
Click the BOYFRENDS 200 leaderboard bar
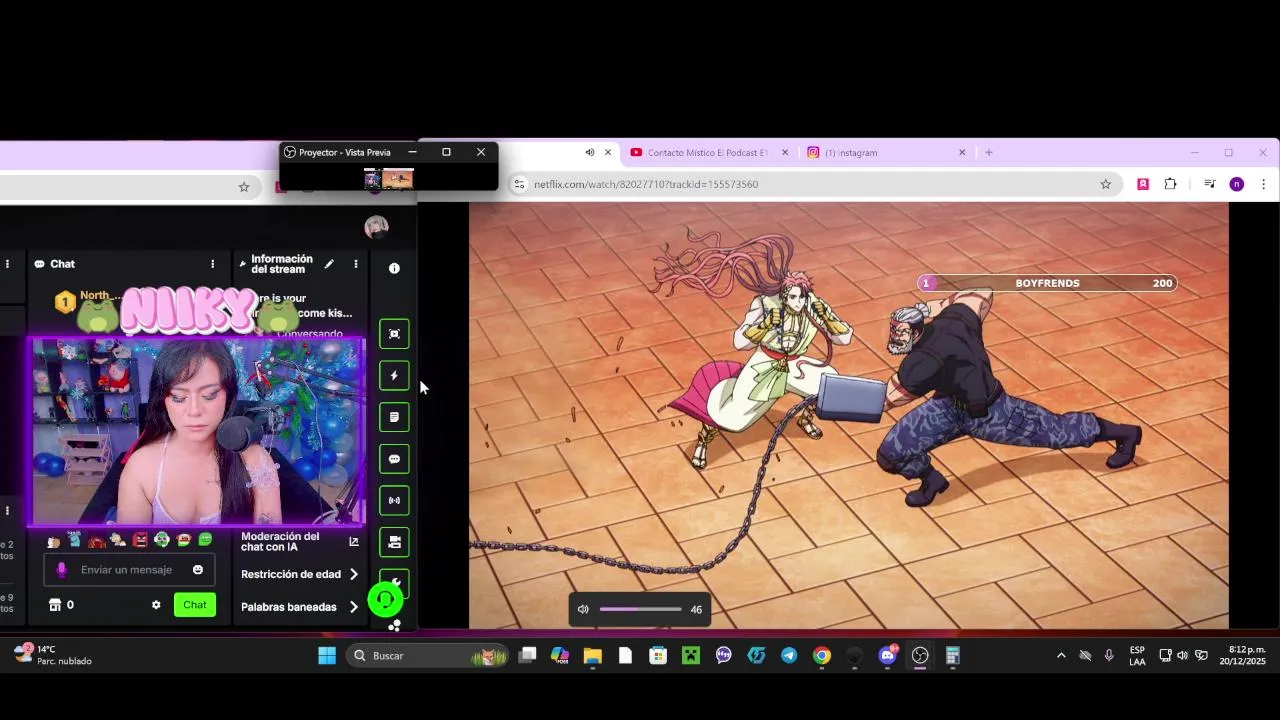(x=1047, y=283)
